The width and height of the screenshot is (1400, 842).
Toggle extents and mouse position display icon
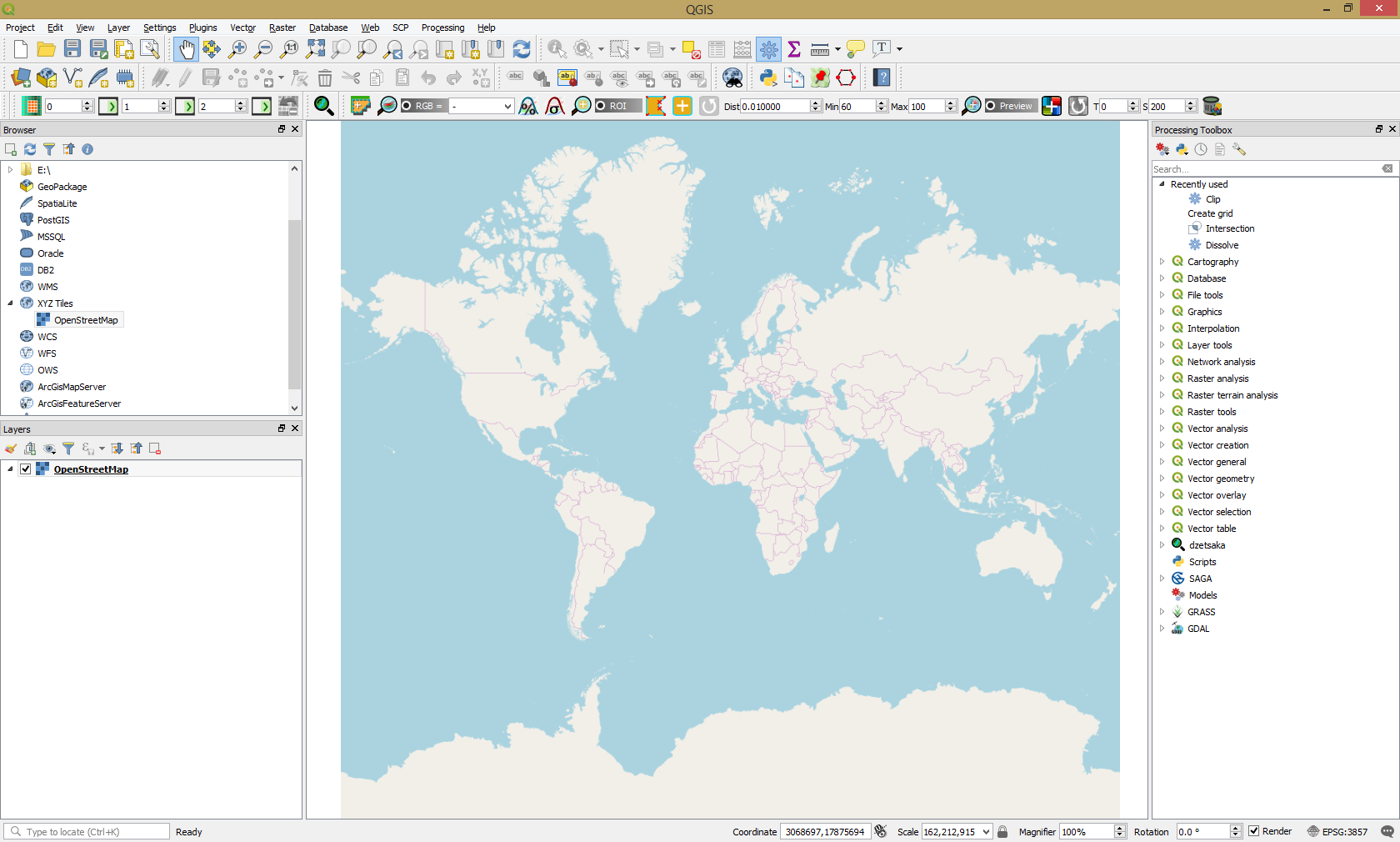[881, 831]
